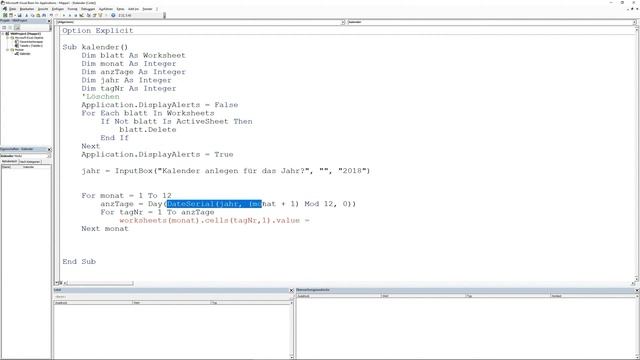Image resolution: width=640 pixels, height=360 pixels.
Task: Open the Bearbeiten menu
Action: pyautogui.click(x=27, y=9)
